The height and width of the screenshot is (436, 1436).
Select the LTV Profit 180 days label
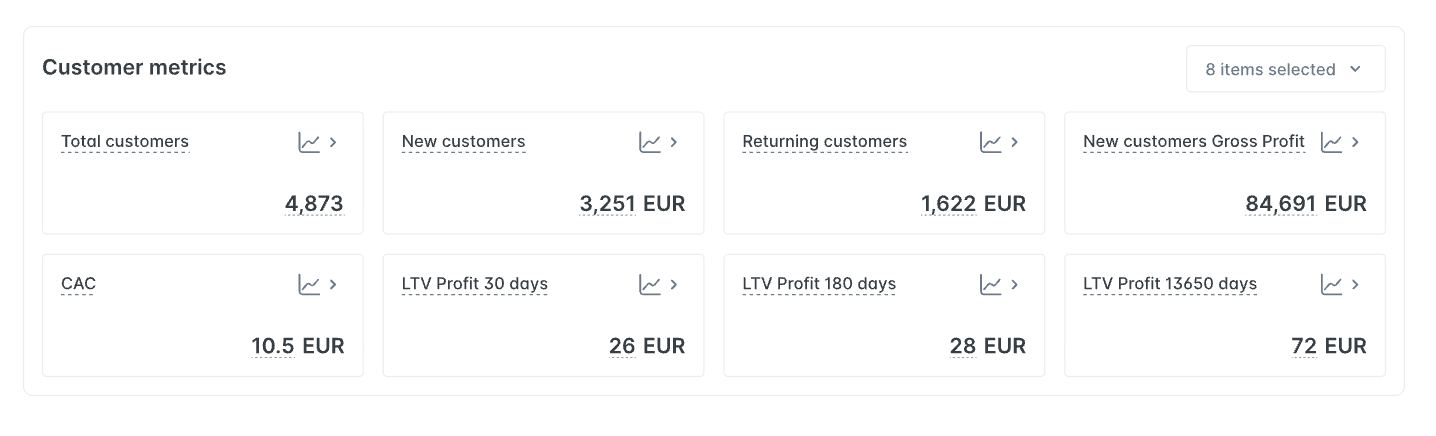click(x=819, y=284)
